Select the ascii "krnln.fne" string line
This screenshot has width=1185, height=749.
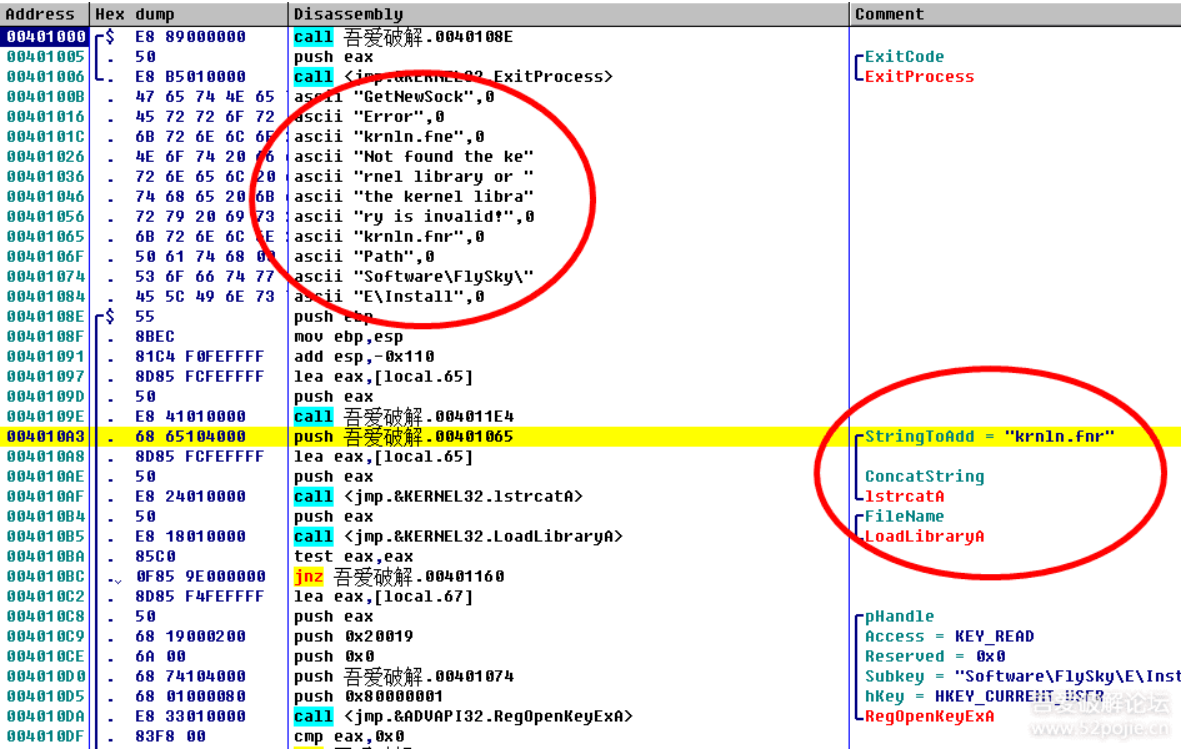(389, 137)
